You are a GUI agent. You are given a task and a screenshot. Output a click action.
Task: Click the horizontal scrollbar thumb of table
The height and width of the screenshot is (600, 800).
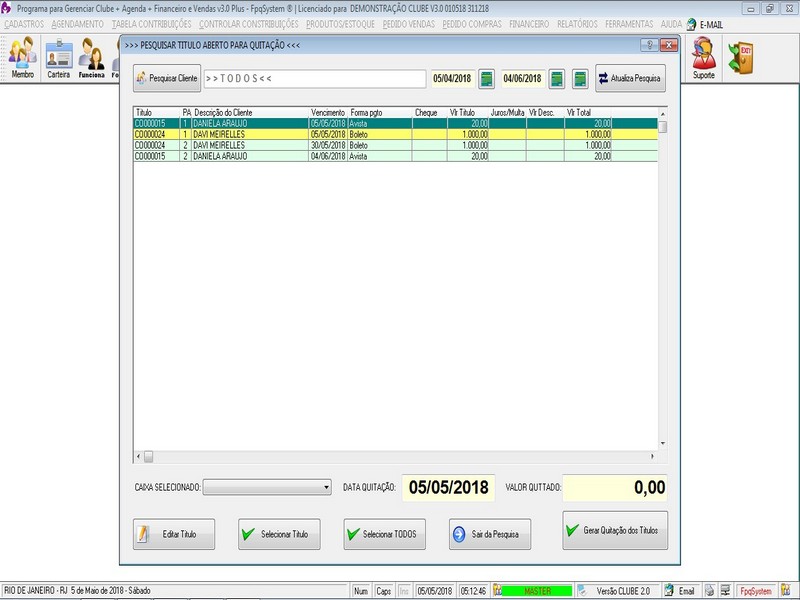148,457
